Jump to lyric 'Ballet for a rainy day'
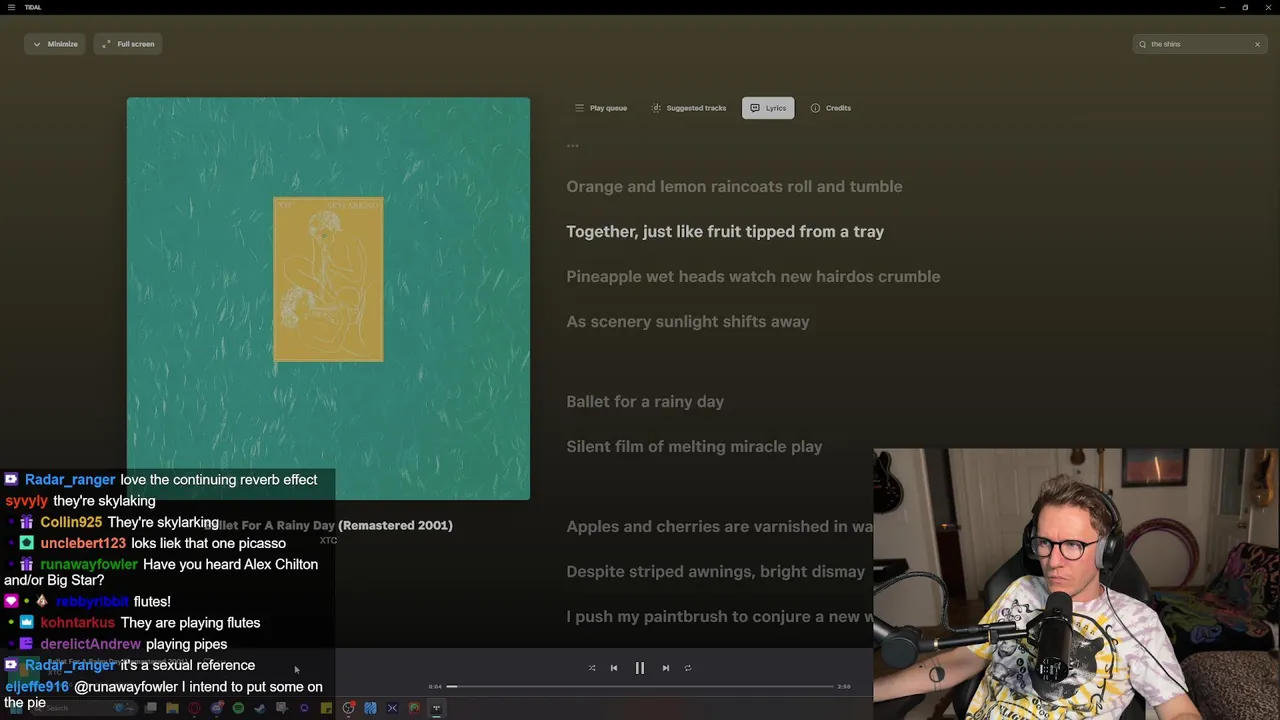The width and height of the screenshot is (1280, 720). click(x=645, y=401)
